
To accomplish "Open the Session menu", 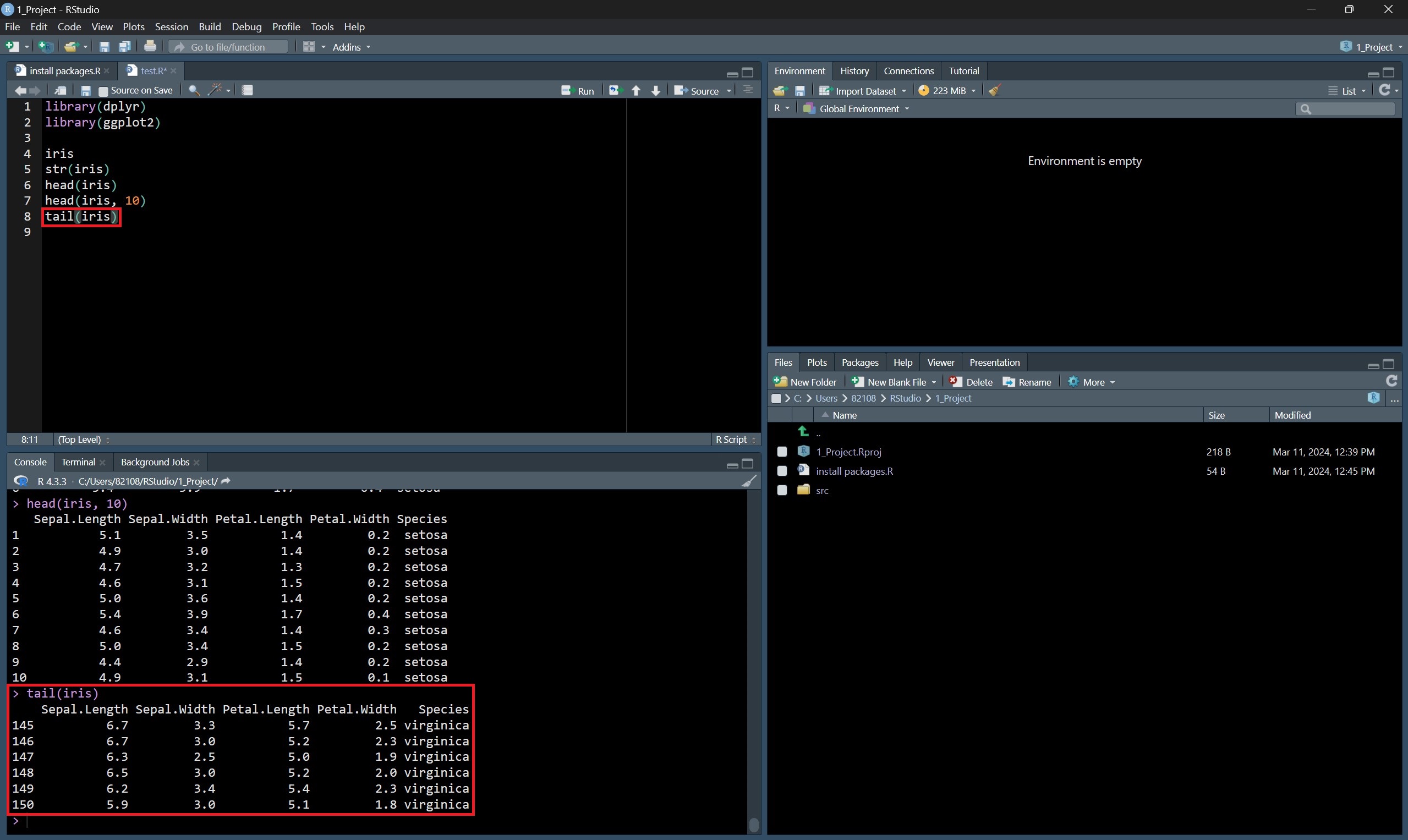I will 171,26.
